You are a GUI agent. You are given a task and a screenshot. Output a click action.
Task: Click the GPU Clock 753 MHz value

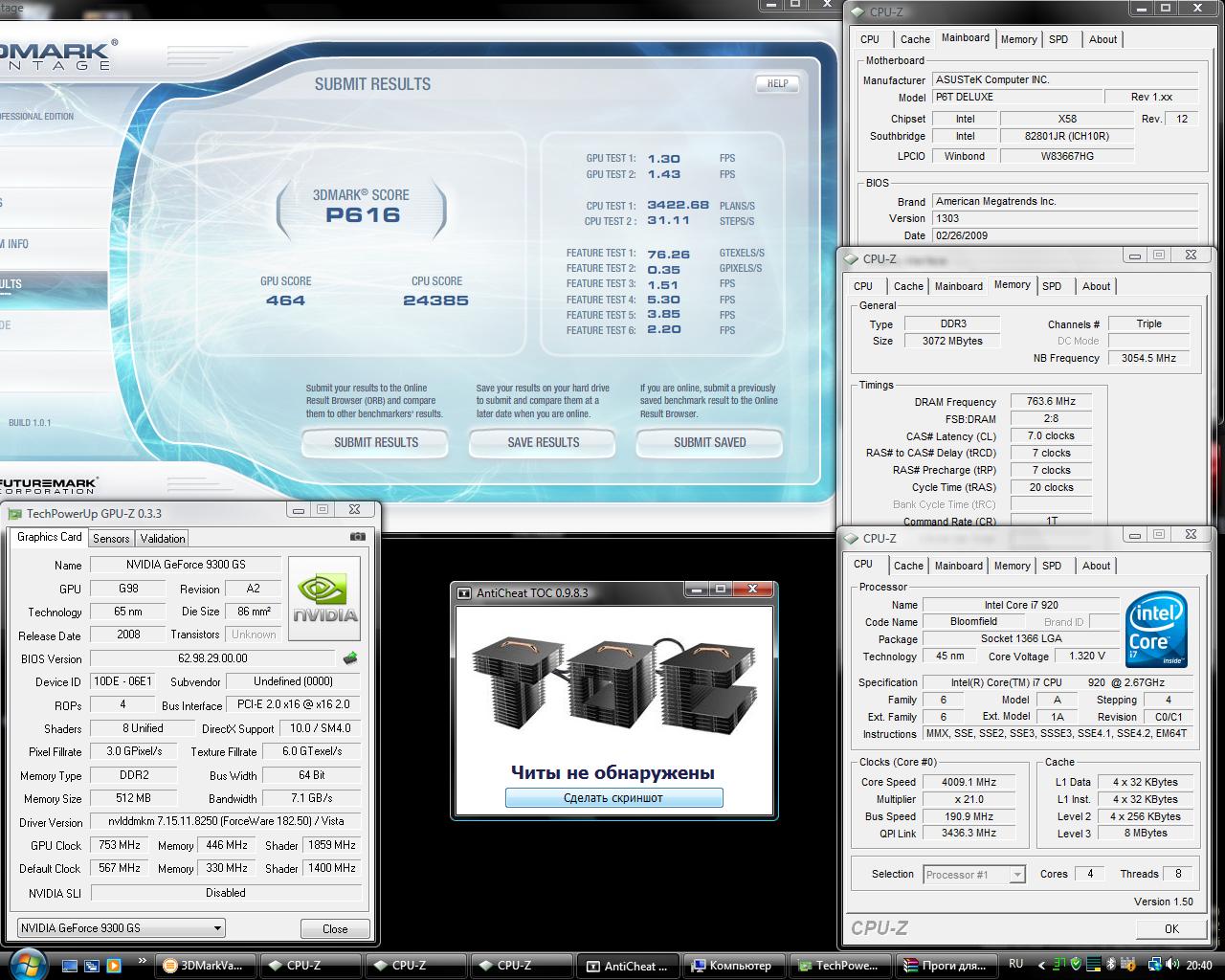click(120, 845)
